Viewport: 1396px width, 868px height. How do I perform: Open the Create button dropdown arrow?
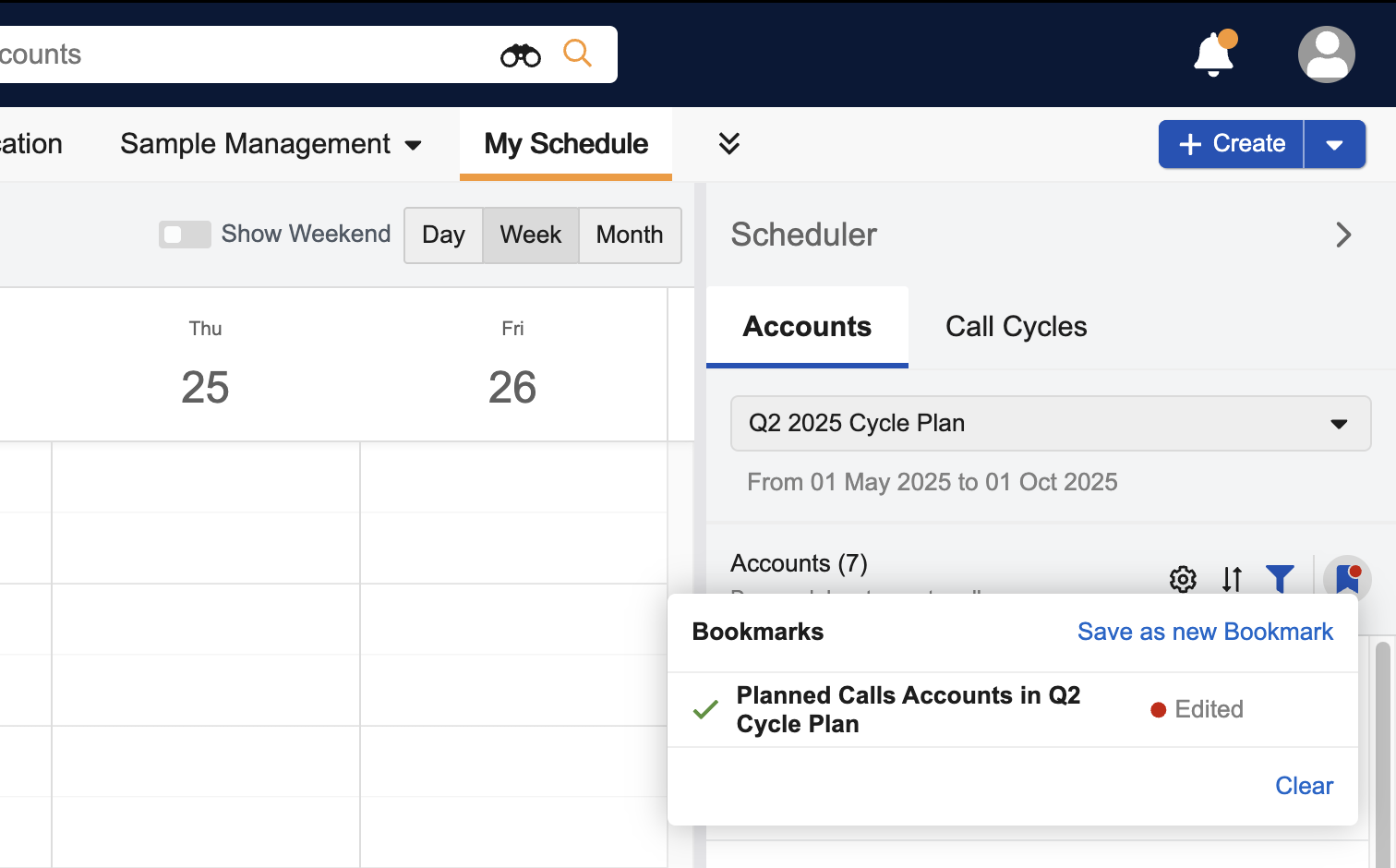click(x=1334, y=145)
